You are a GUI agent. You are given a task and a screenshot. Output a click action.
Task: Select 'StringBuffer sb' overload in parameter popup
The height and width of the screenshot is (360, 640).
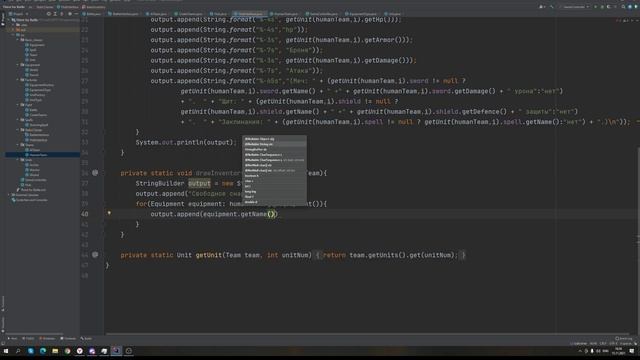[x=274, y=149]
